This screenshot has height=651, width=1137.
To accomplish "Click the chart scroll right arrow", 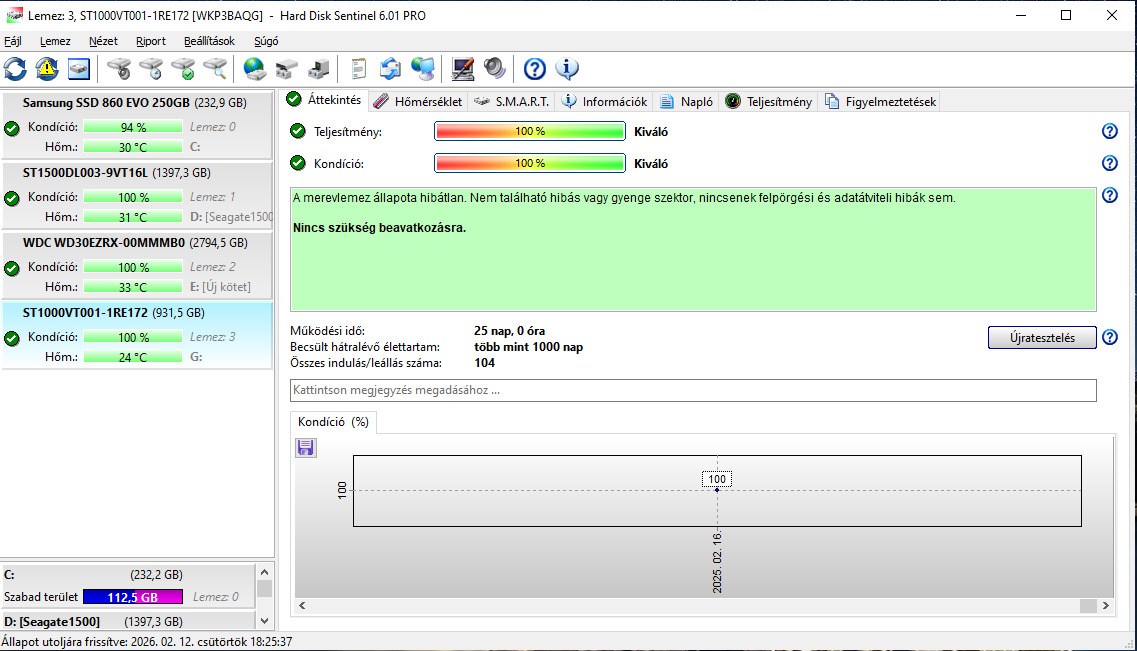I will pyautogui.click(x=1105, y=605).
